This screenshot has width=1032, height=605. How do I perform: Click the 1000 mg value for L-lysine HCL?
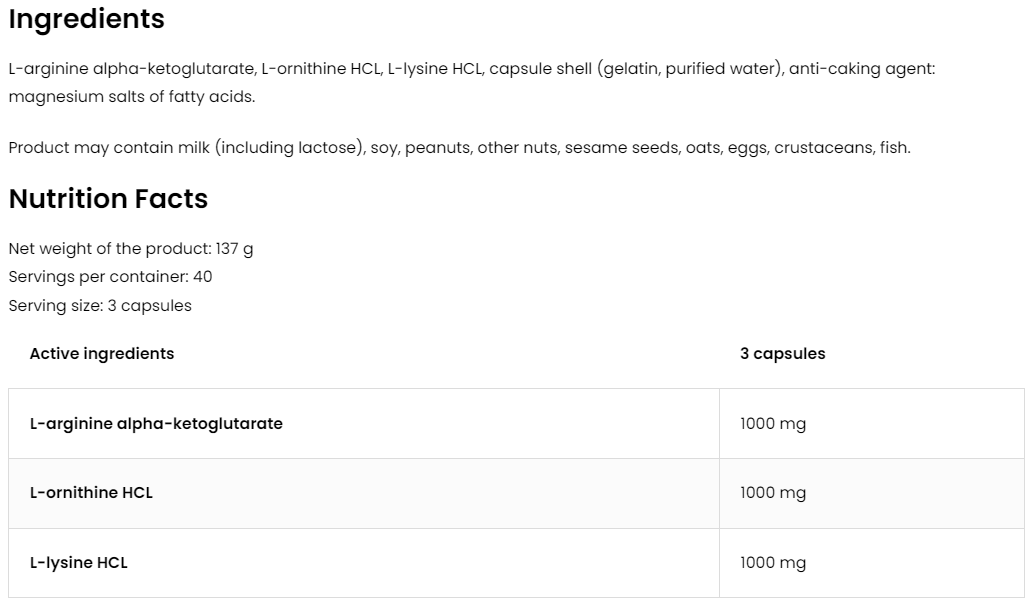(772, 563)
